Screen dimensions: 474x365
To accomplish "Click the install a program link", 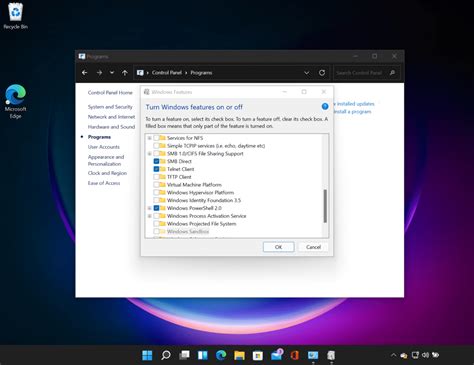I will tap(353, 112).
